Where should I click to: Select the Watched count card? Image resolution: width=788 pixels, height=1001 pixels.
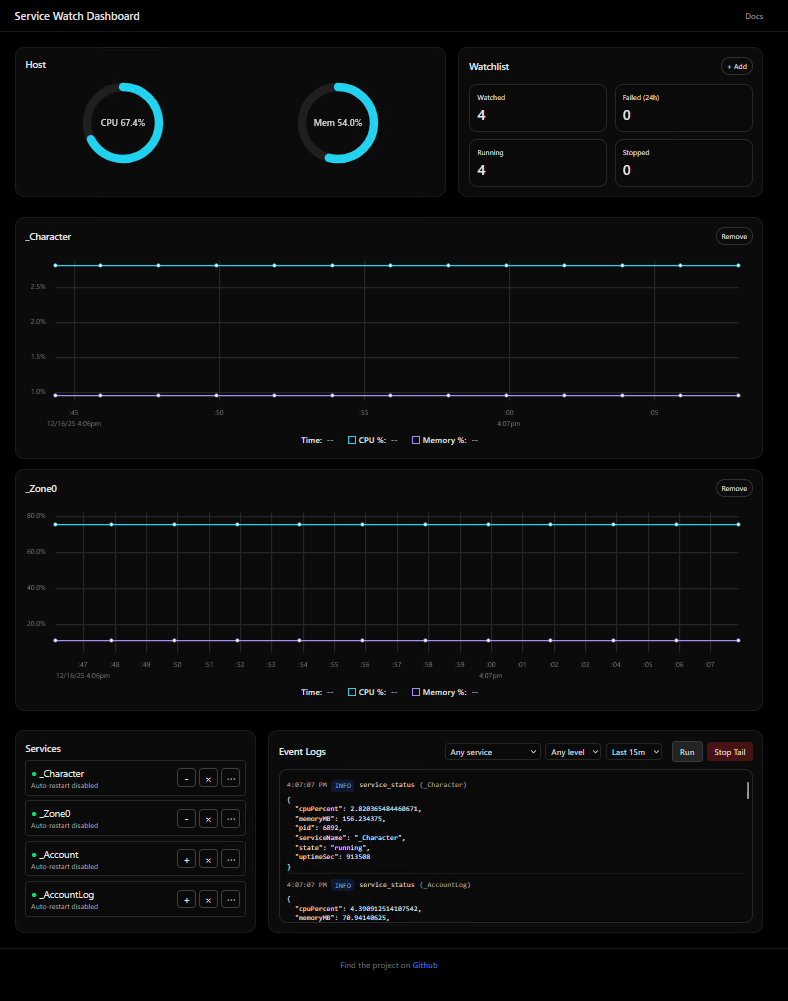point(538,108)
